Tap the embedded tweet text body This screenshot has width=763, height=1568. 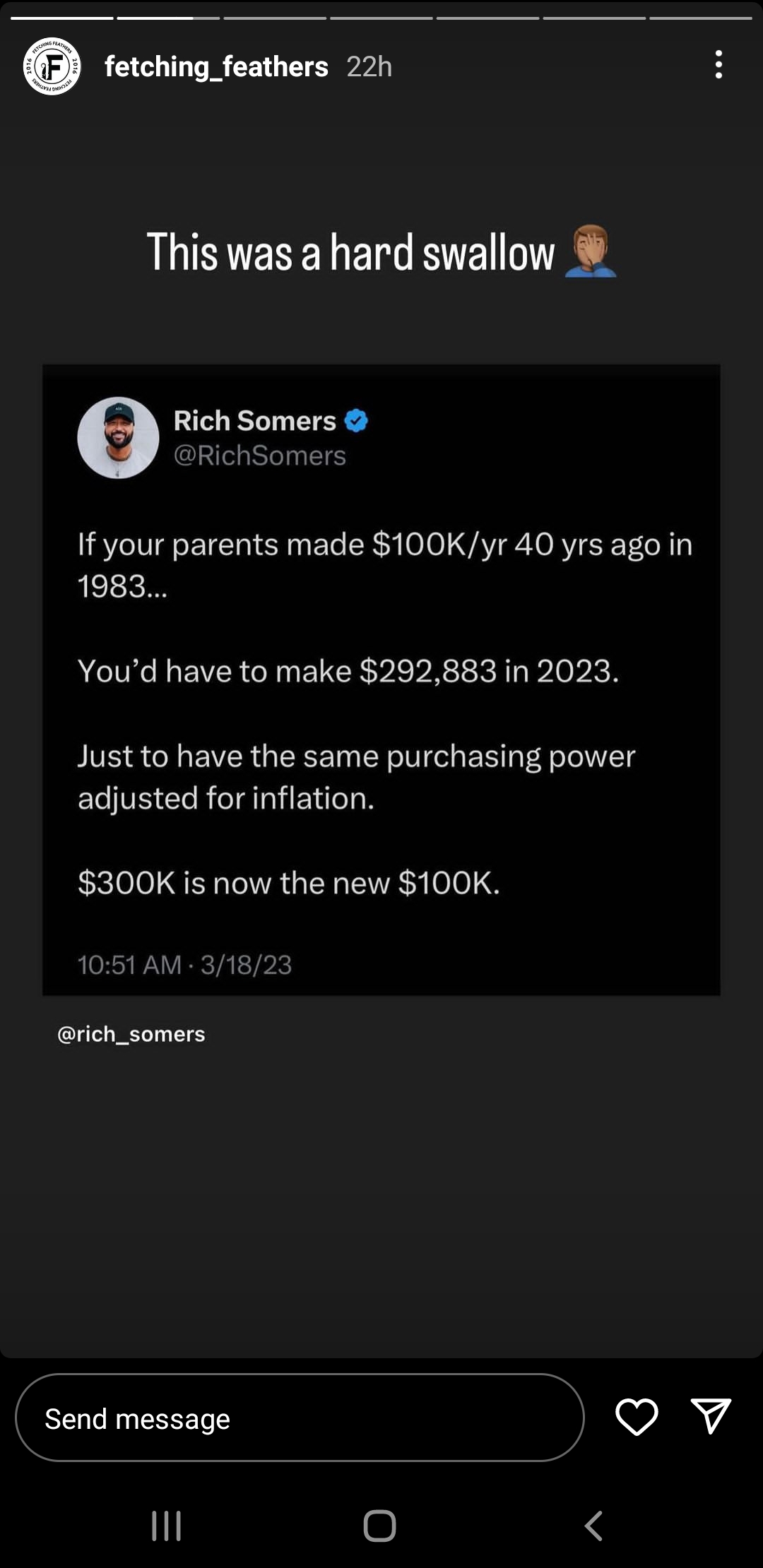coord(381,713)
